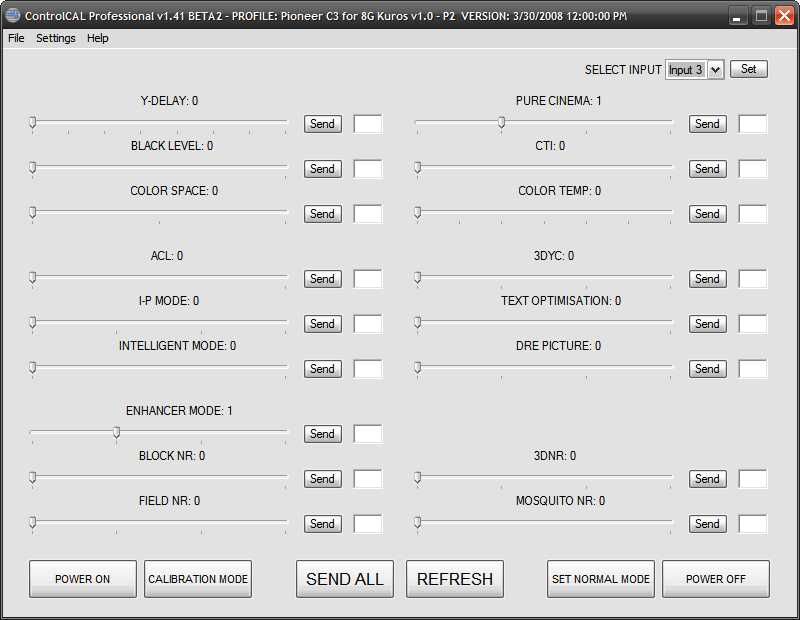The height and width of the screenshot is (620, 800).
Task: Click the INTELLIGENT MODE slider thumb
Action: pyautogui.click(x=33, y=367)
